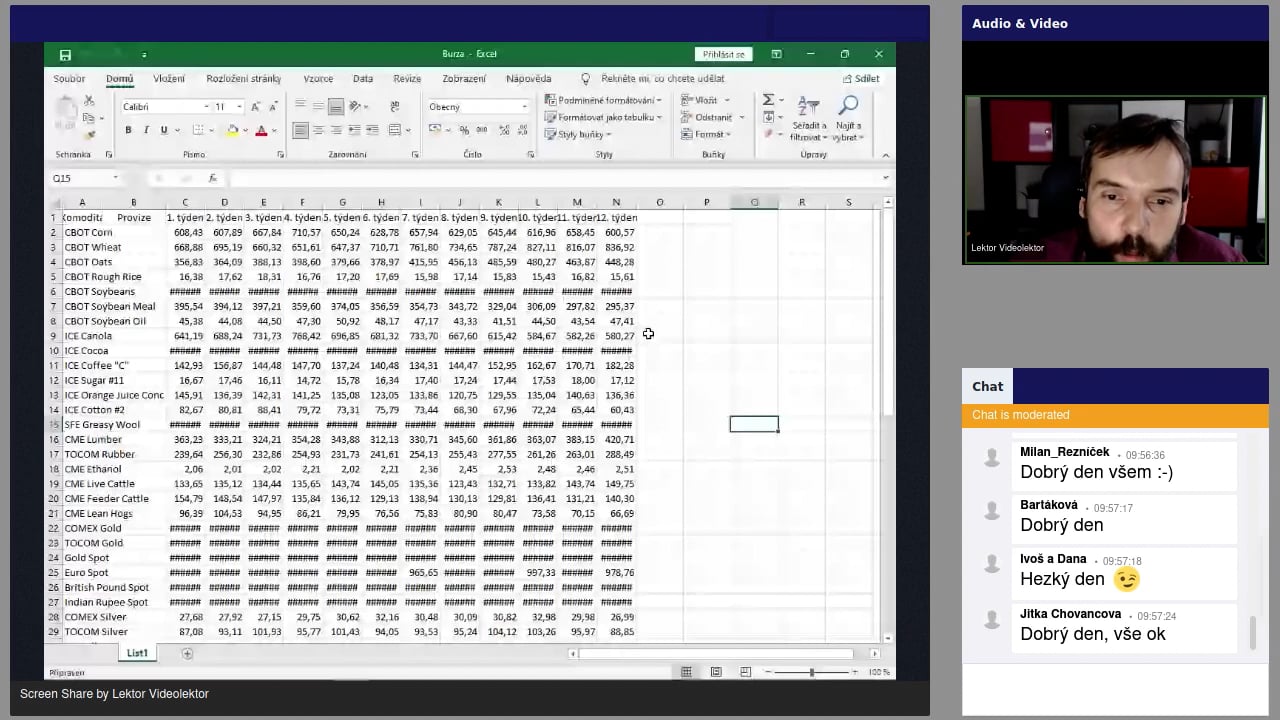Merge and center the selected cells

(395, 130)
